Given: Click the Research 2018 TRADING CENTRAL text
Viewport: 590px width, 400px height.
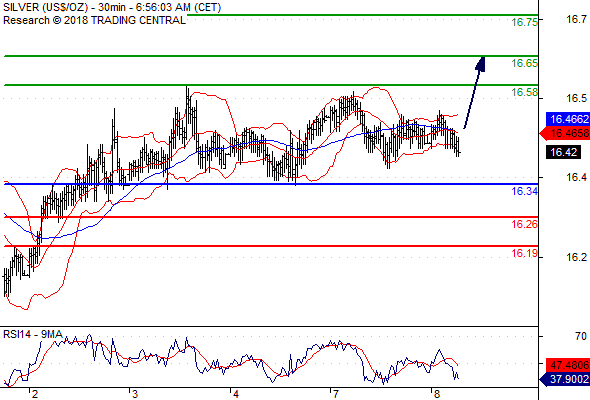Looking at the screenshot, I should pos(94,20).
